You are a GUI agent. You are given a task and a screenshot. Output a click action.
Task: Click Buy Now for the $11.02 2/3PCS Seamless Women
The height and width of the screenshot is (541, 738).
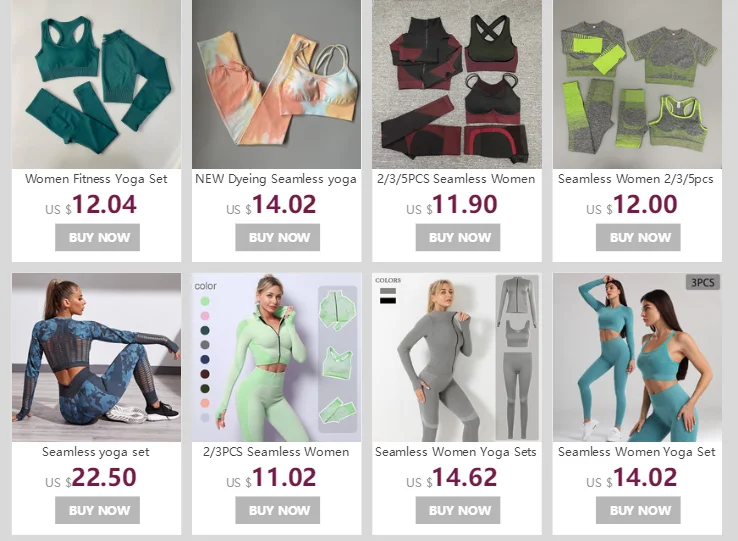pos(278,510)
